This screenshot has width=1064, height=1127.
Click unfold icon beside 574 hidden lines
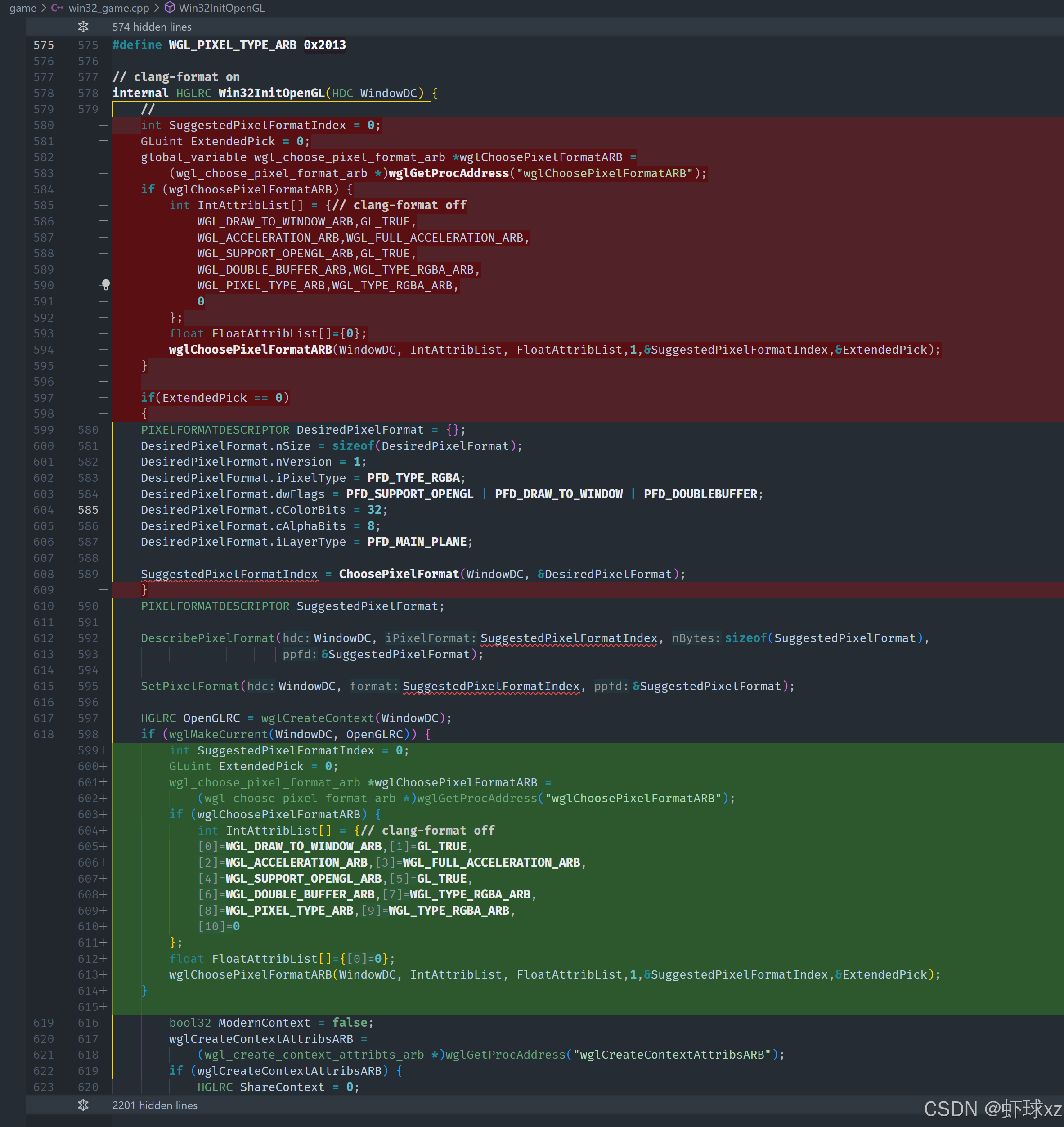tap(83, 27)
